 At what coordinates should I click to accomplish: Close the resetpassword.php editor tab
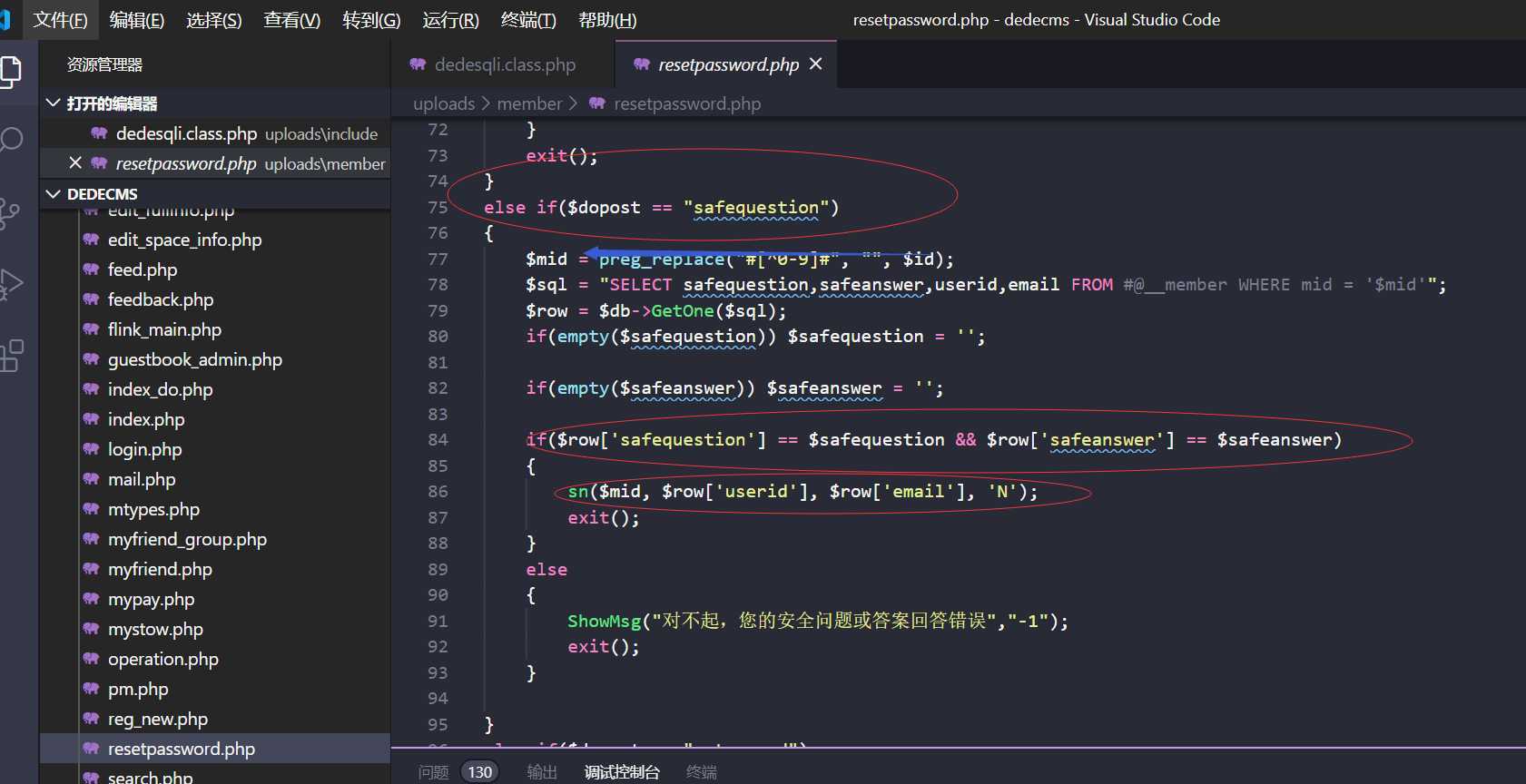(x=815, y=64)
